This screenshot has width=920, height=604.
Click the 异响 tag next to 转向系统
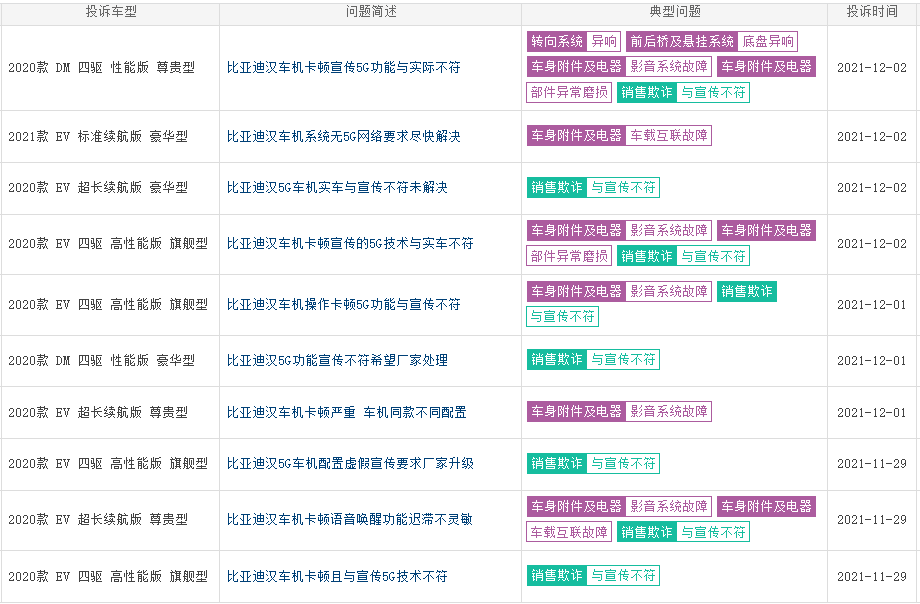pos(604,41)
